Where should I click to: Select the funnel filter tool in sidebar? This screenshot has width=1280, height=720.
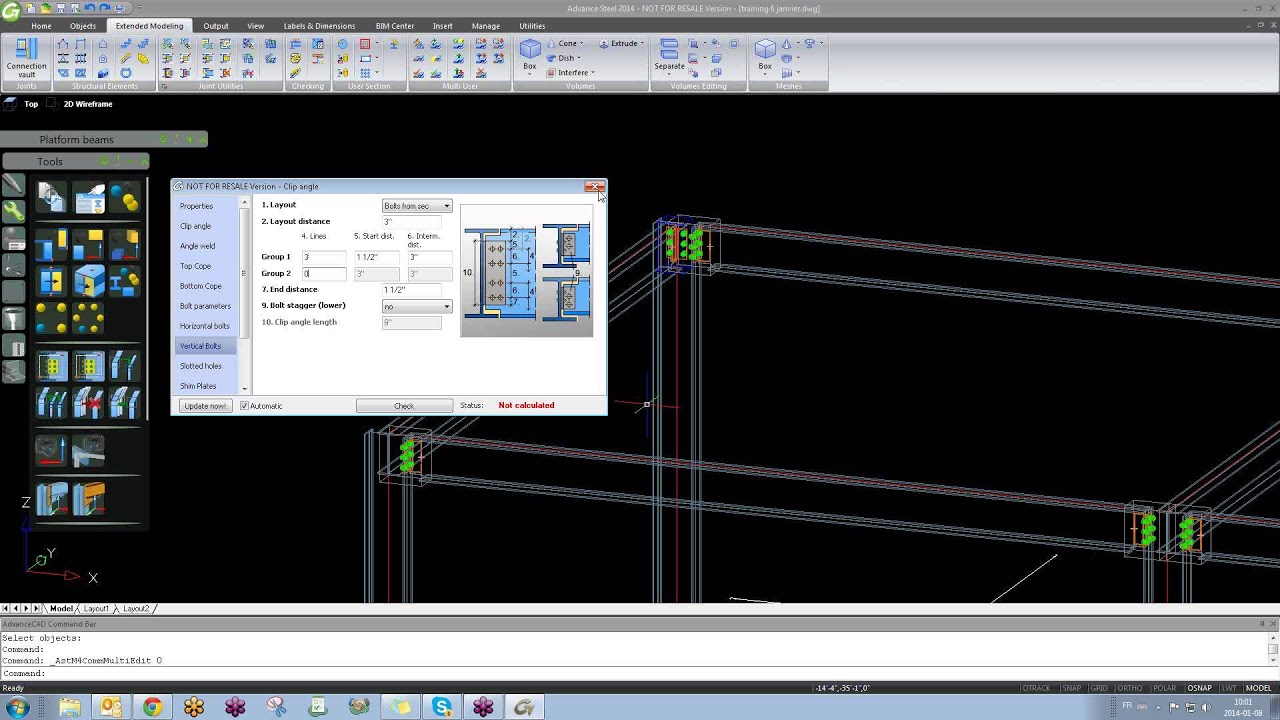pyautogui.click(x=13, y=319)
